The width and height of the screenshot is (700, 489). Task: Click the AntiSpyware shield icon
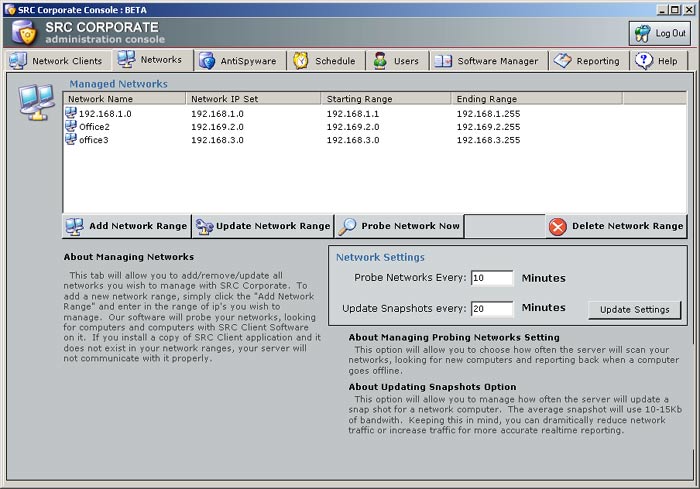[x=207, y=61]
